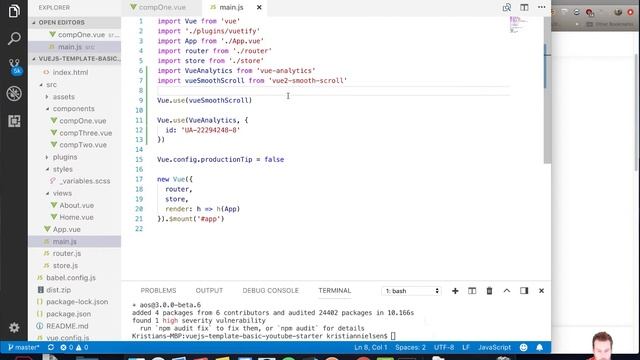Image resolution: width=640 pixels, height=360 pixels.
Task: Open the errors and warnings indicator
Action: click(x=74, y=347)
